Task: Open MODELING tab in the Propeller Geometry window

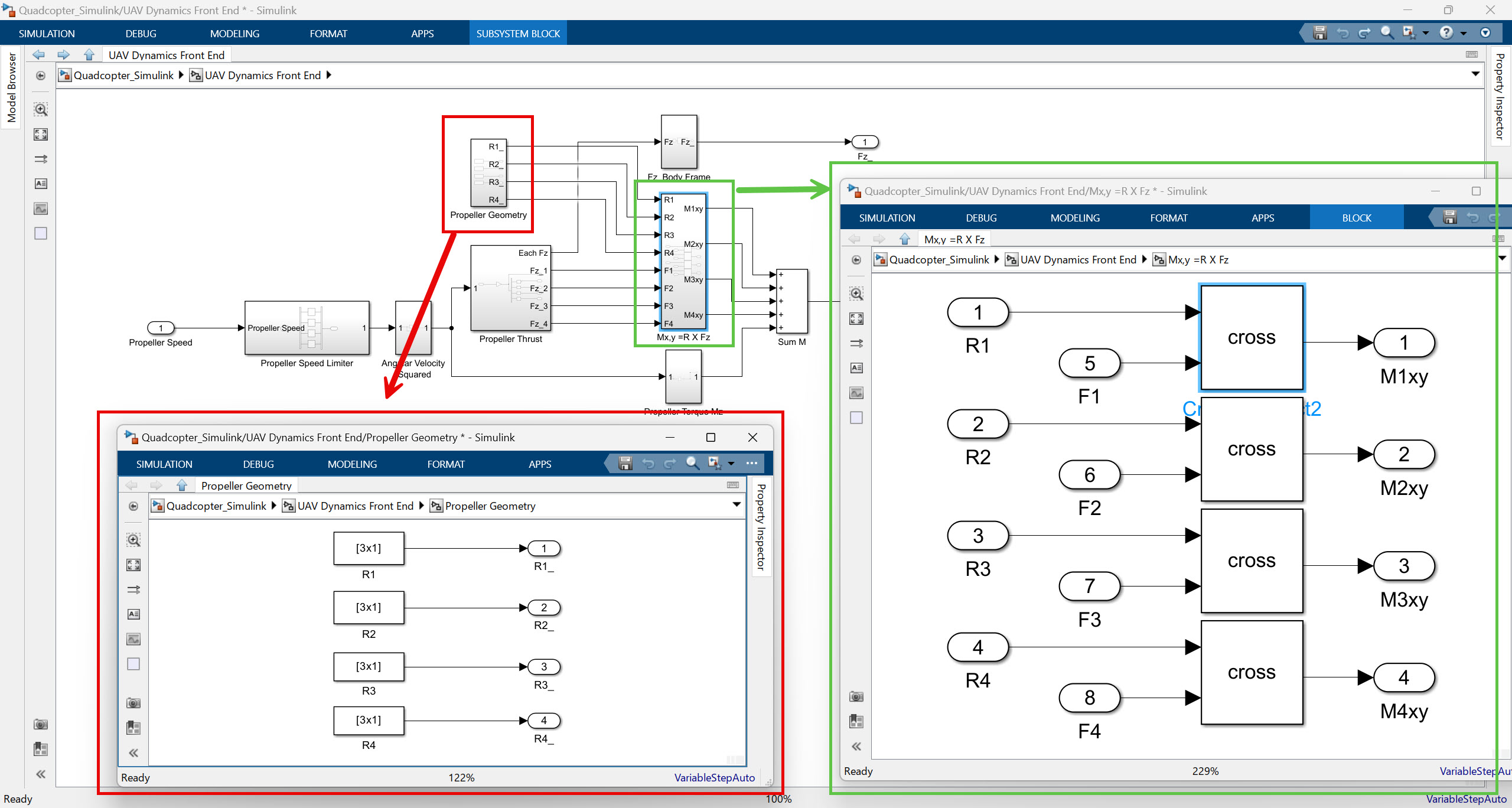Action: (352, 464)
